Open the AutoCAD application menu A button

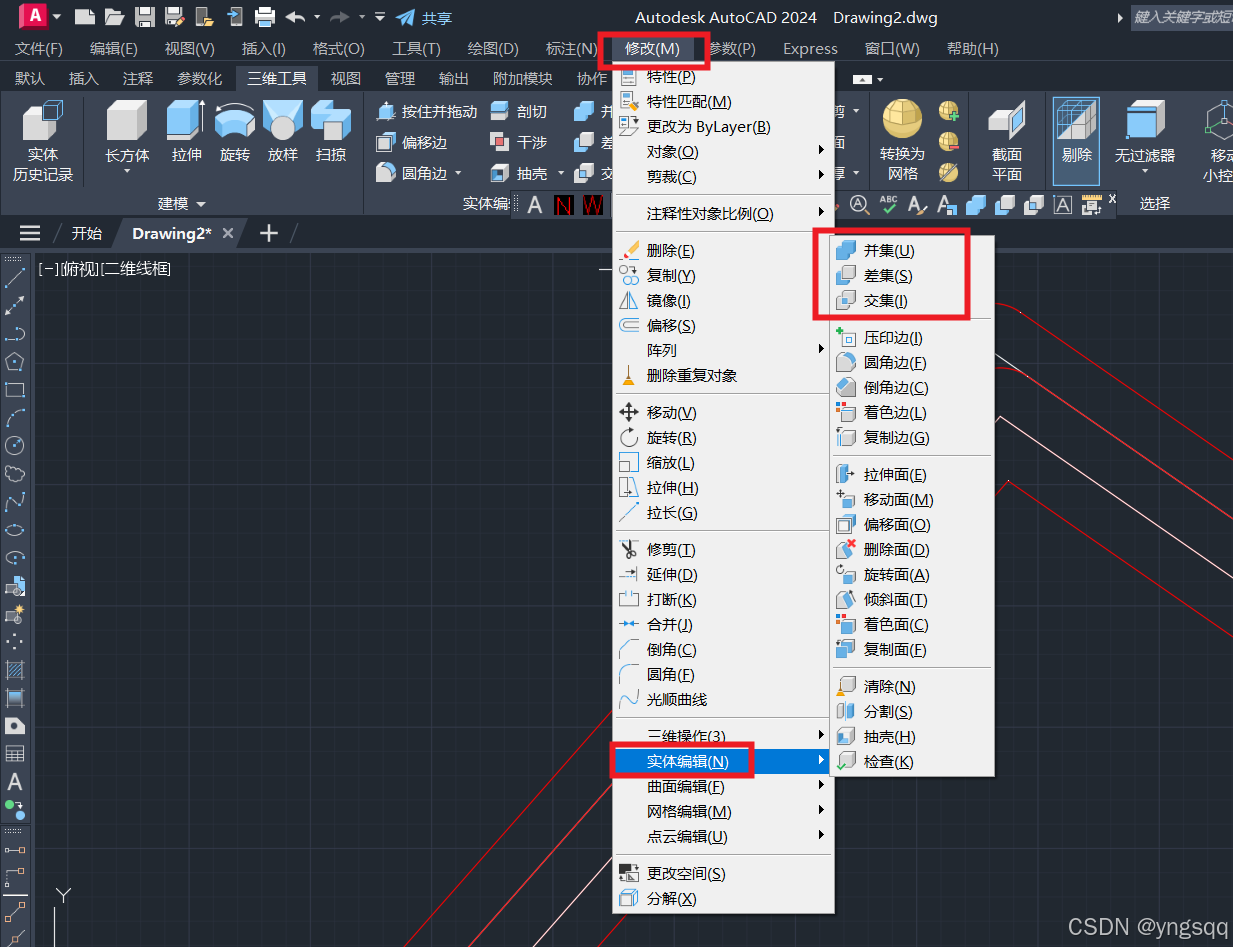(x=35, y=16)
